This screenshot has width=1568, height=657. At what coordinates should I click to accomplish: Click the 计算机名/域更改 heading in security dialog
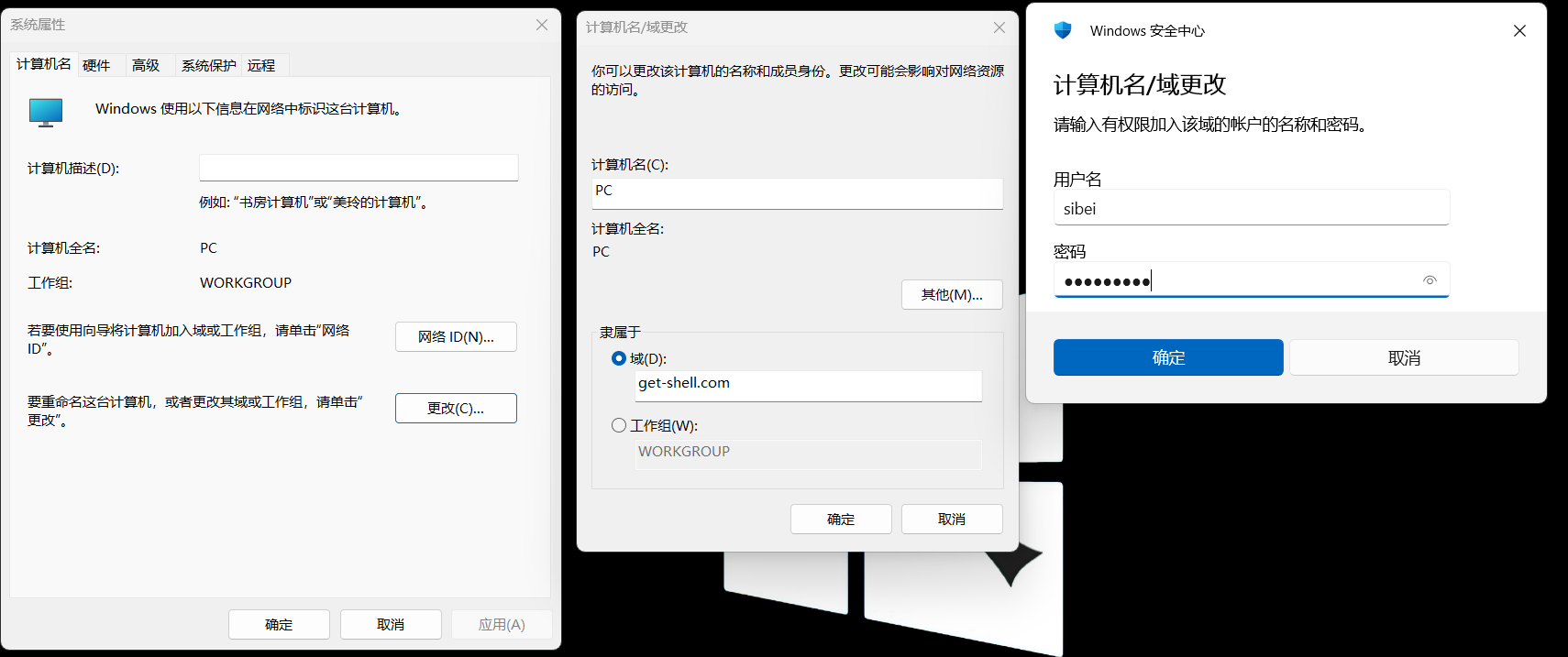(x=1140, y=85)
